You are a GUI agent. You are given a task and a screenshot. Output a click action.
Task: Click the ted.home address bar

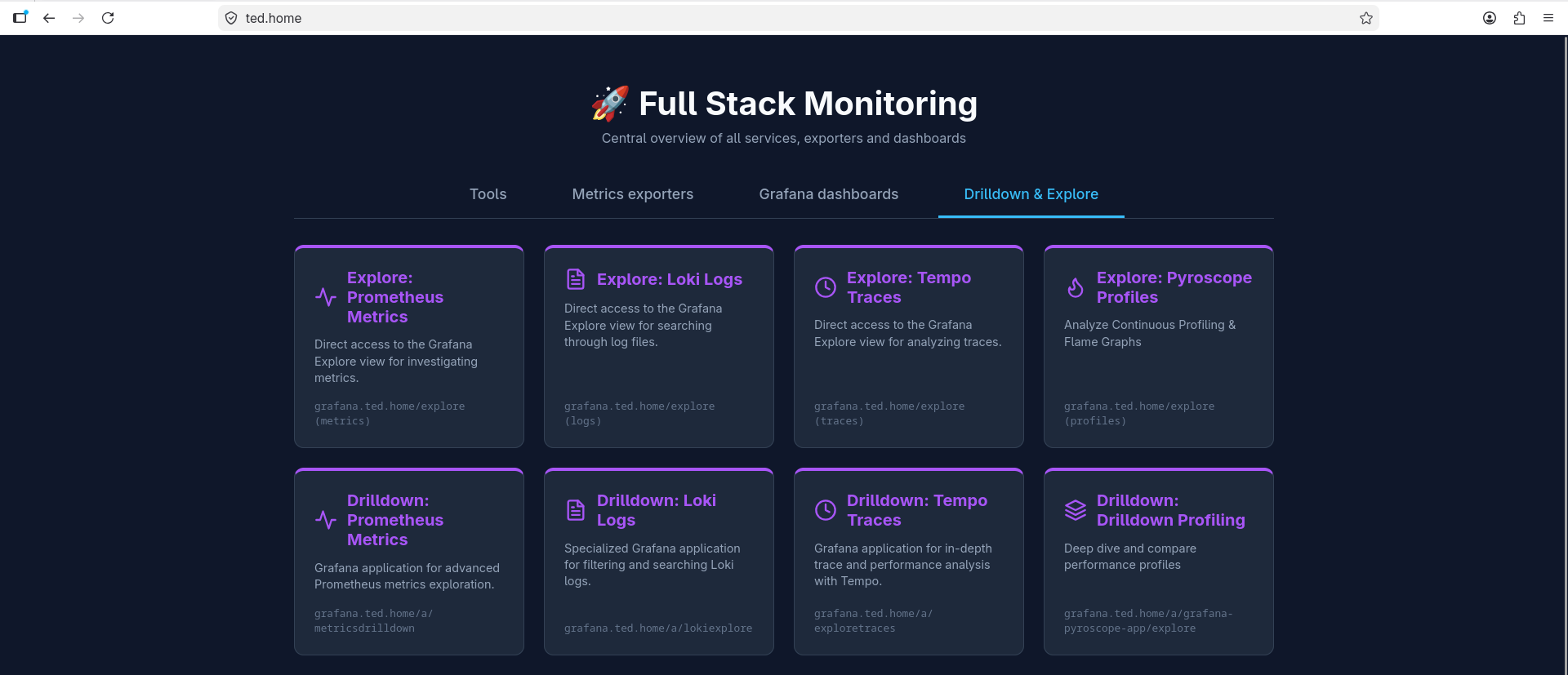click(798, 18)
